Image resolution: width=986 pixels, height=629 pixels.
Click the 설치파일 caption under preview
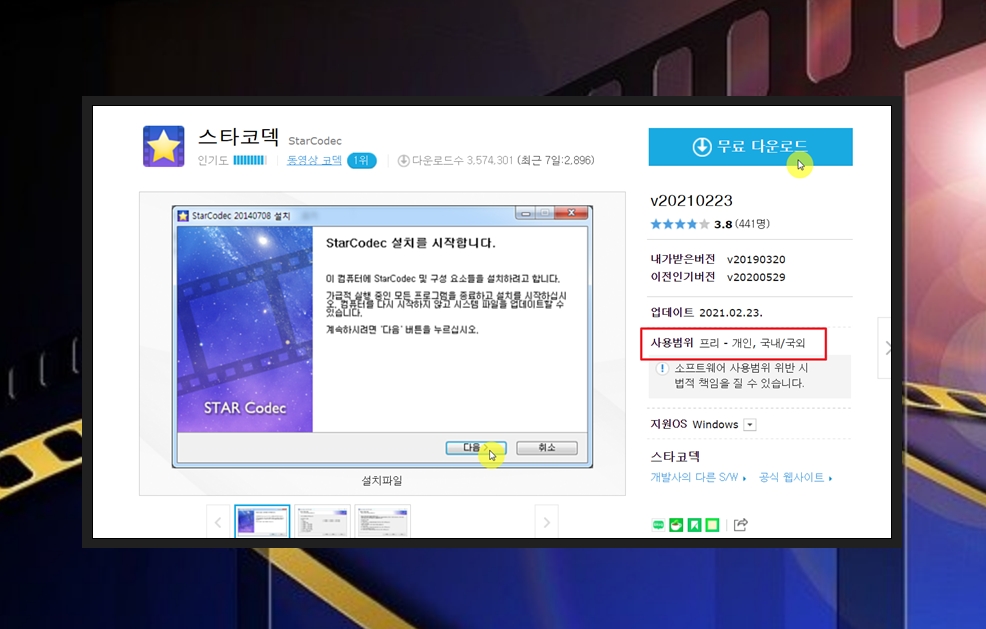coord(382,481)
